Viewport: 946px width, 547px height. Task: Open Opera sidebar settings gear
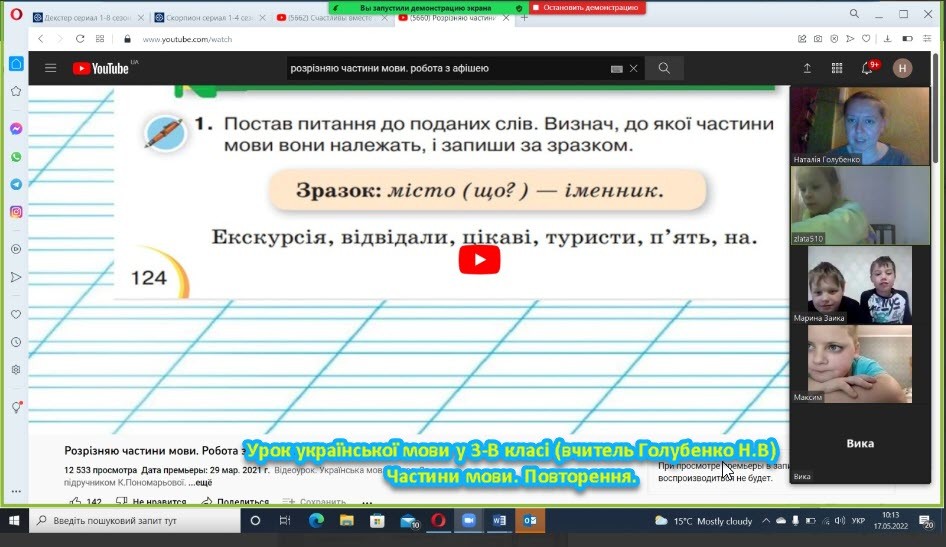coord(16,369)
